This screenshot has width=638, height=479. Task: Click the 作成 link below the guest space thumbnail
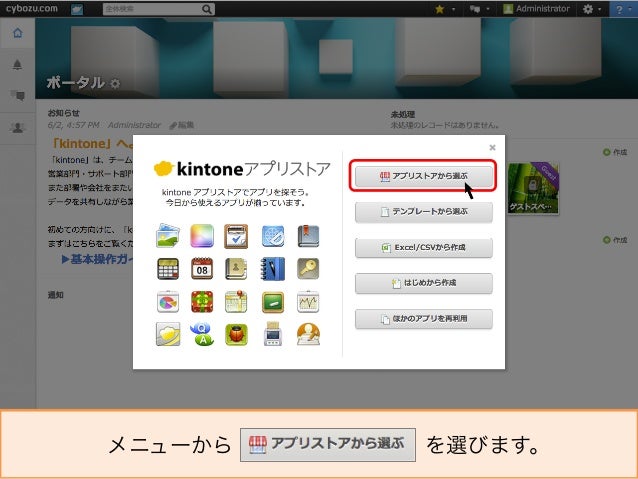615,240
